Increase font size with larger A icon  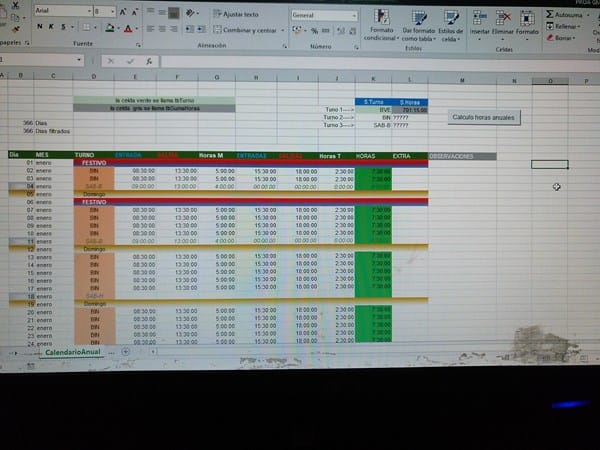coord(123,12)
